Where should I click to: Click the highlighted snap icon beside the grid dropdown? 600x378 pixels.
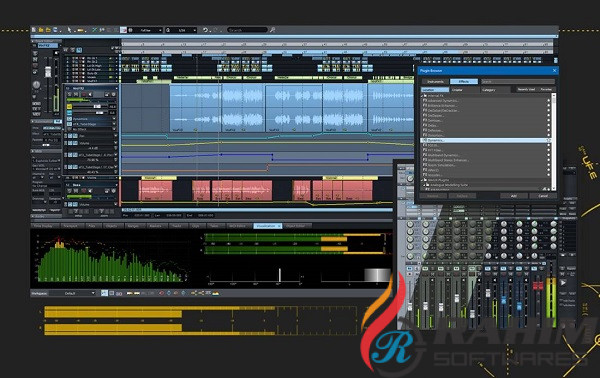click(x=123, y=30)
